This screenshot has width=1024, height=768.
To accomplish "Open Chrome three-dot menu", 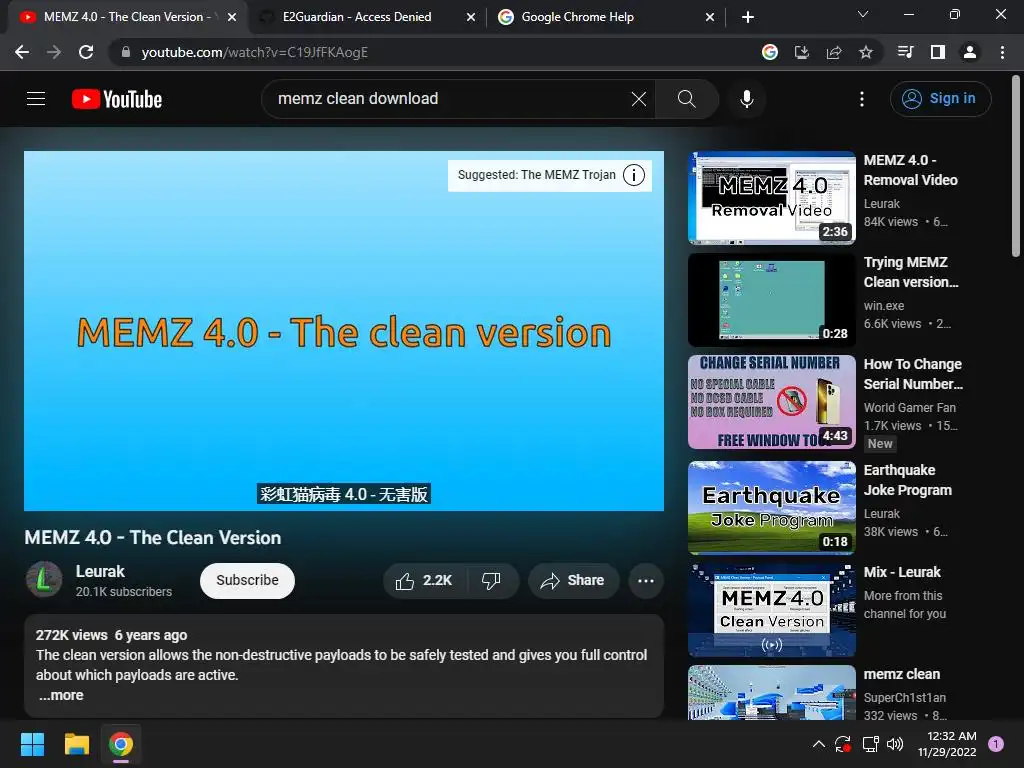I will [1002, 52].
